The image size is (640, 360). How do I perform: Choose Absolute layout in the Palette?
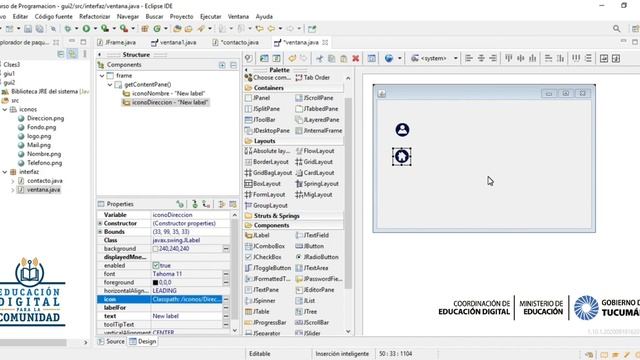tap(267, 151)
